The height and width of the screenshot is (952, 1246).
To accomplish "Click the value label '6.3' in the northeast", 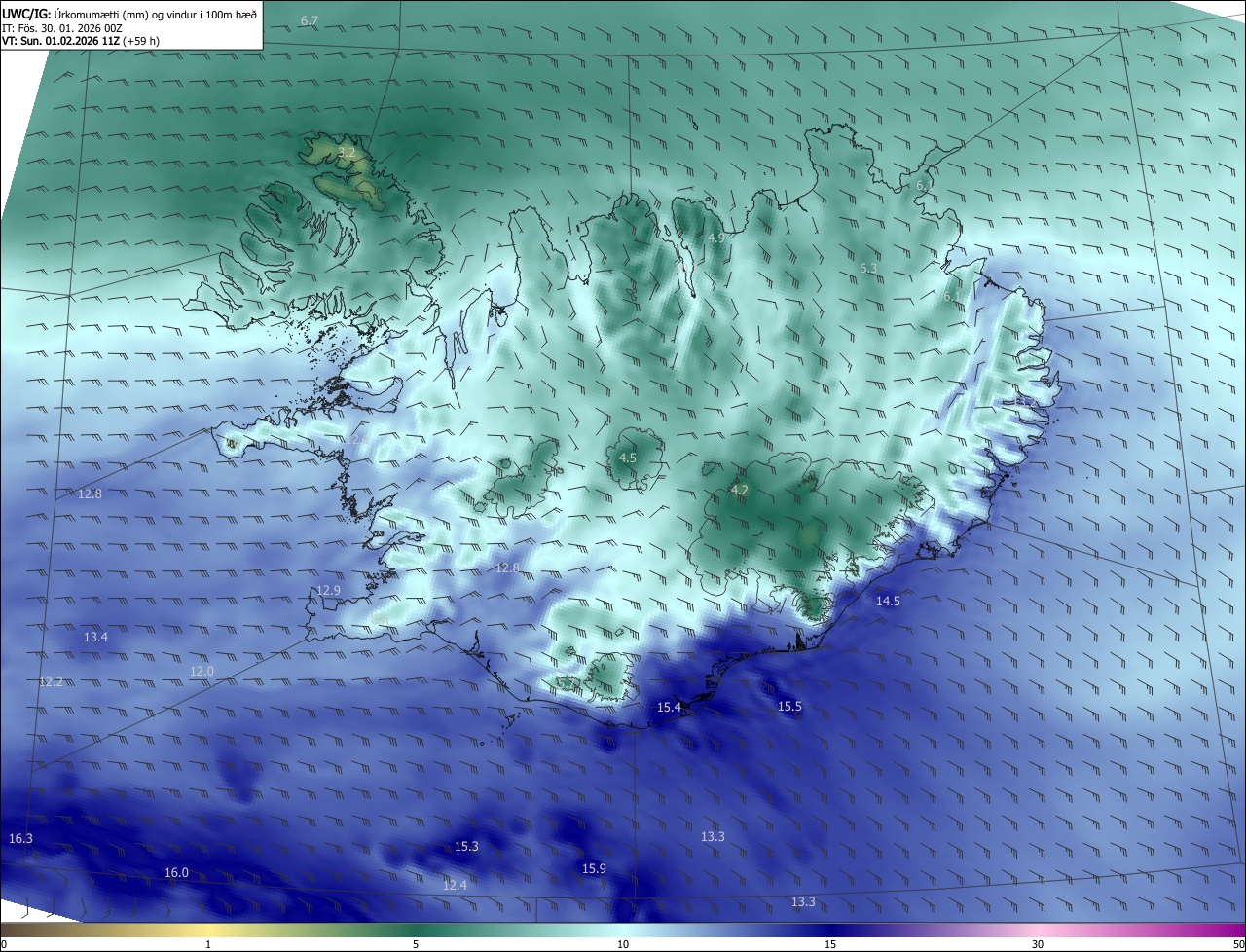I will pos(868,268).
